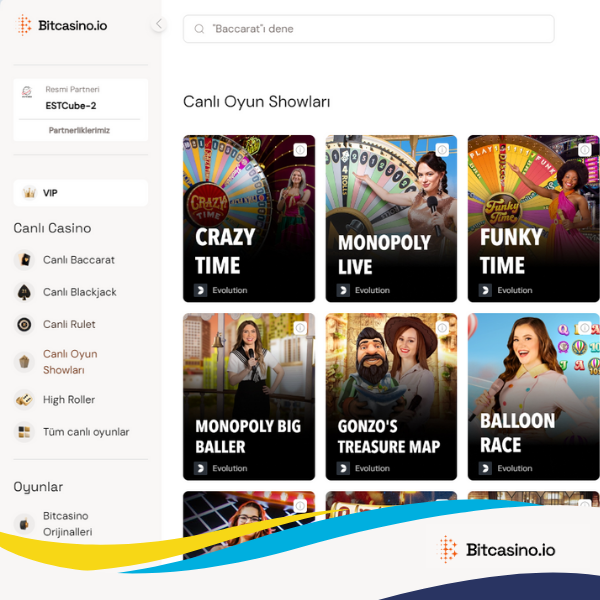600x600 pixels.
Task: Open the Partnerliklerimiz link
Action: [79, 130]
